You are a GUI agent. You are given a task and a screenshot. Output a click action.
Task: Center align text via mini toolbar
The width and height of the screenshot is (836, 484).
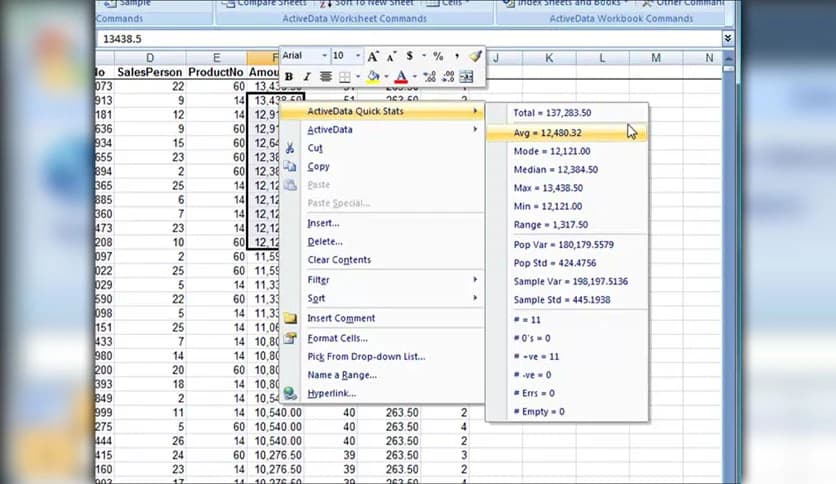(x=325, y=77)
